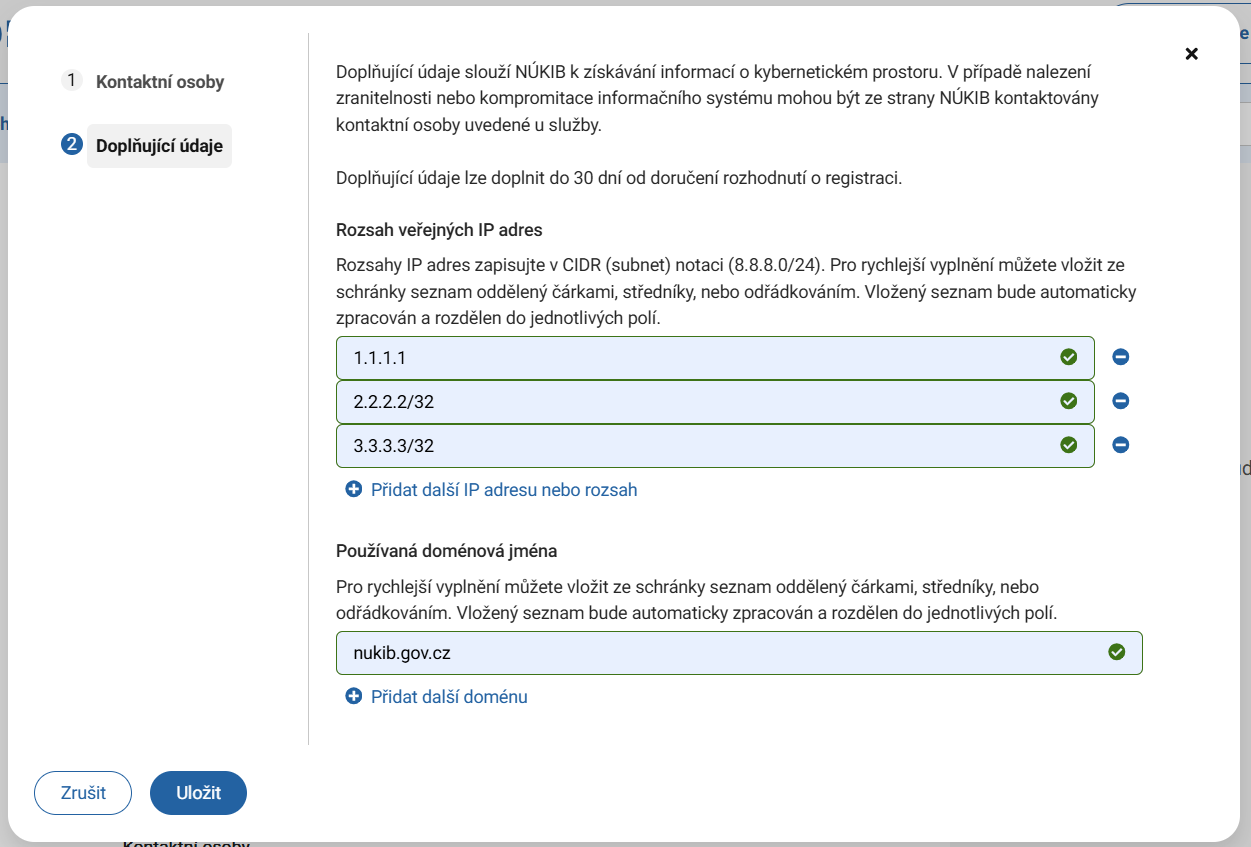Click plus icon beside Přidat další doménu
This screenshot has width=1251, height=847.
(353, 697)
